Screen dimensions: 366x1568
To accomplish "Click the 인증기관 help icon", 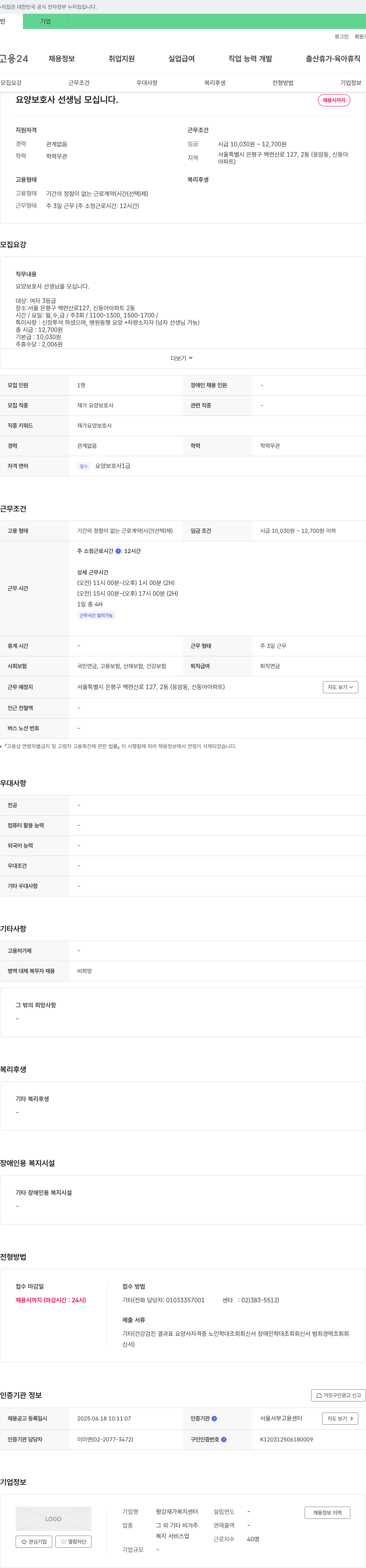I will point(214,1419).
